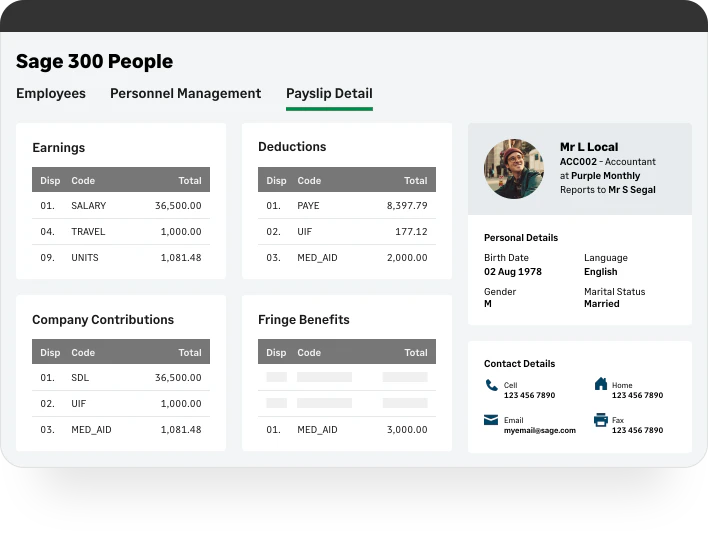This screenshot has height=537, width=708.
Task: Click the Cell number 123 456 7890
Action: tap(530, 395)
